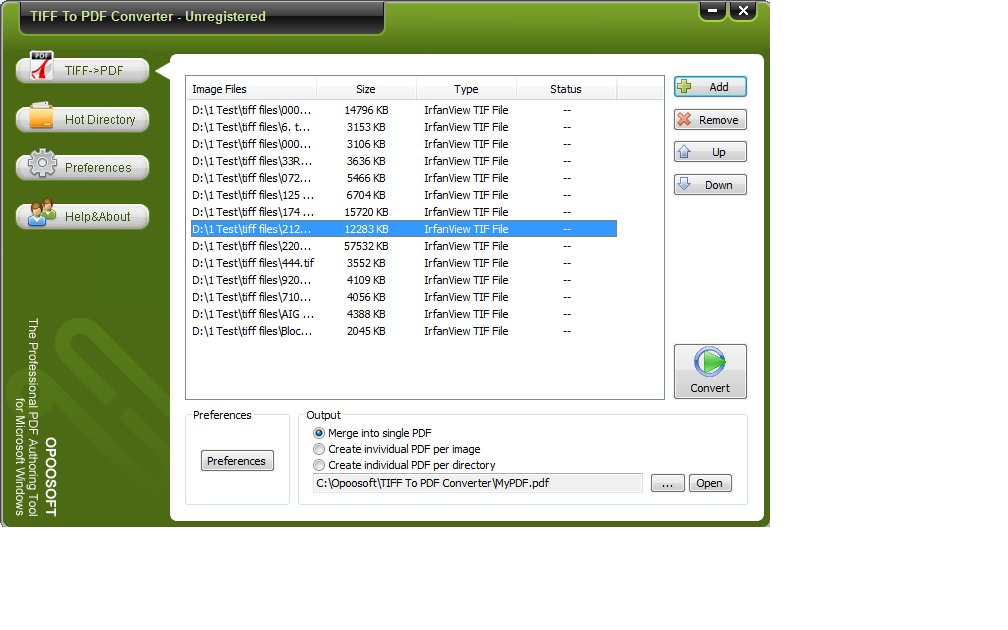Click the PDF icon on the TIFF->PDF tab
1008x630 pixels.
click(41, 65)
